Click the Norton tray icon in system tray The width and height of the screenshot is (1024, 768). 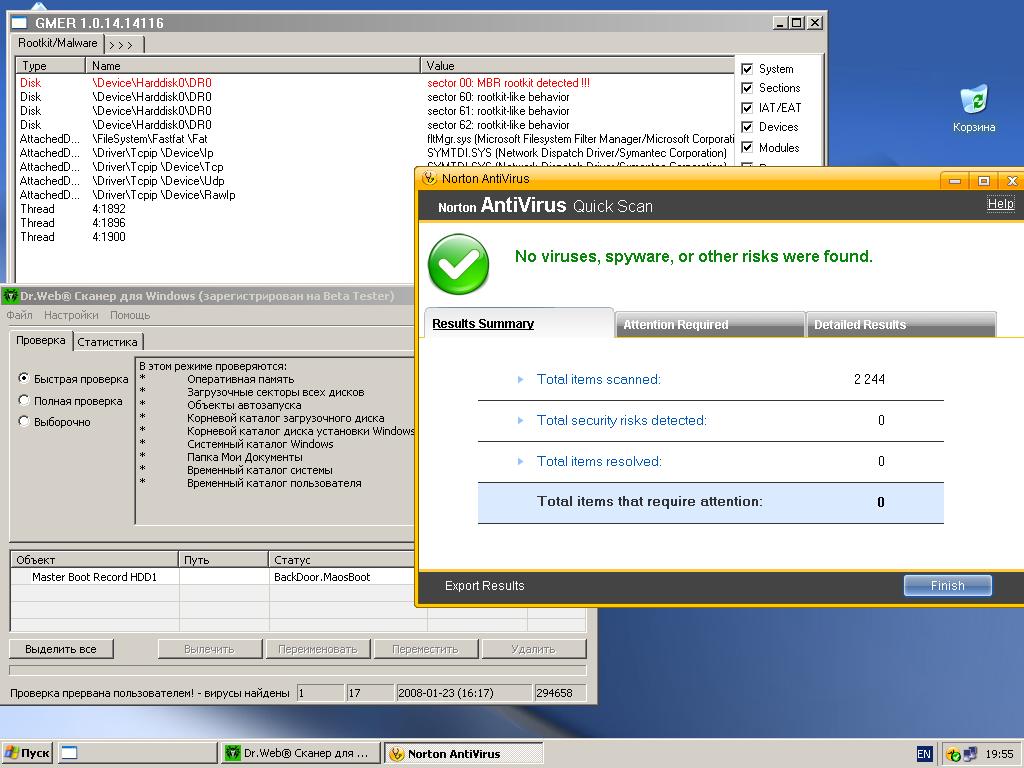point(953,754)
